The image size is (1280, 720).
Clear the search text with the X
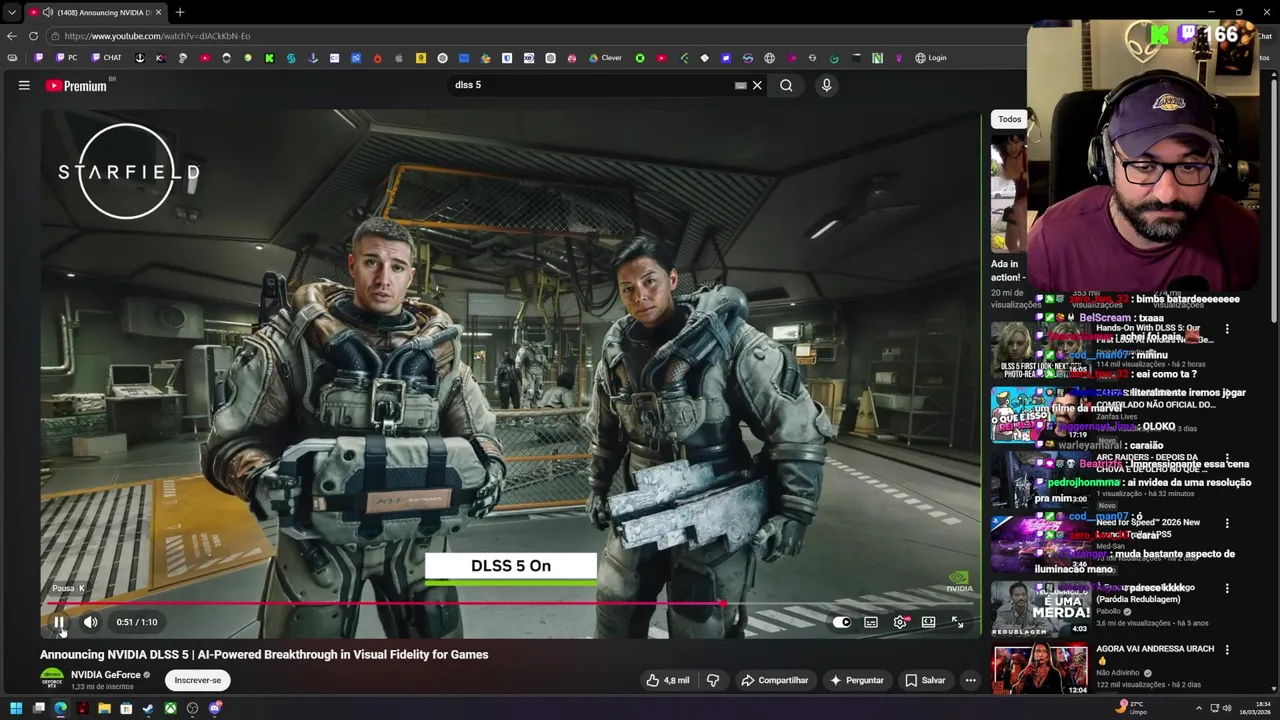click(757, 85)
